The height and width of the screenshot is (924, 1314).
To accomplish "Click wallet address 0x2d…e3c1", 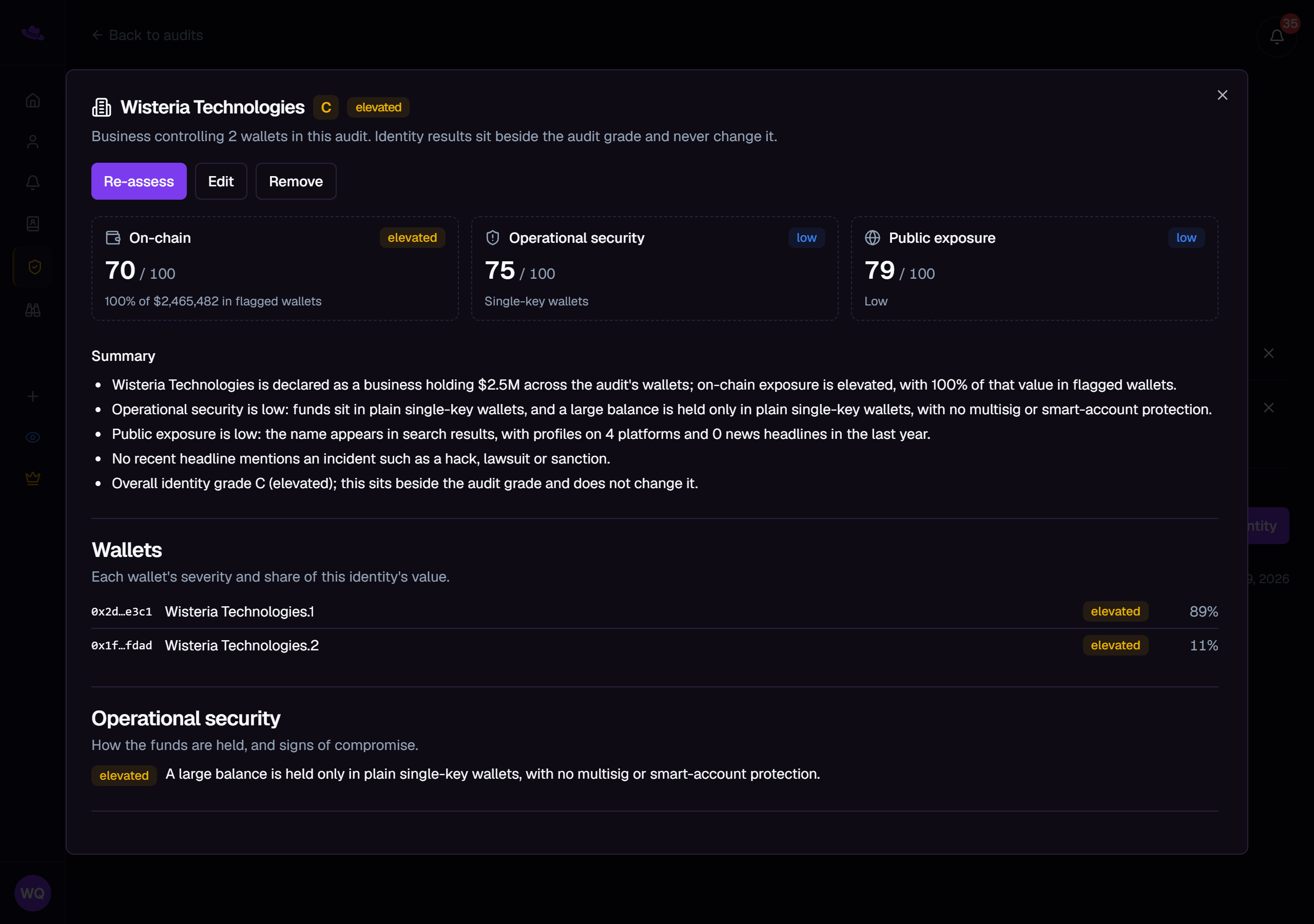I will tap(122, 612).
